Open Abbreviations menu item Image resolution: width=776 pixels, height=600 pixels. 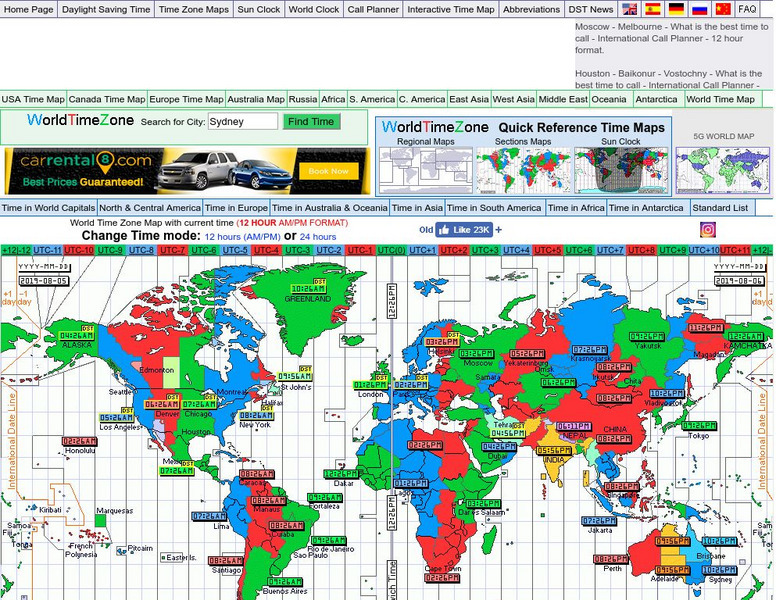531,9
